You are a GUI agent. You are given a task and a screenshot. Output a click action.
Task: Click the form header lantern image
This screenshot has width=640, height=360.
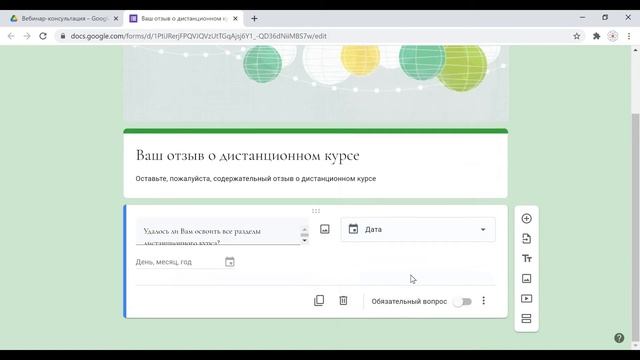coord(316,83)
